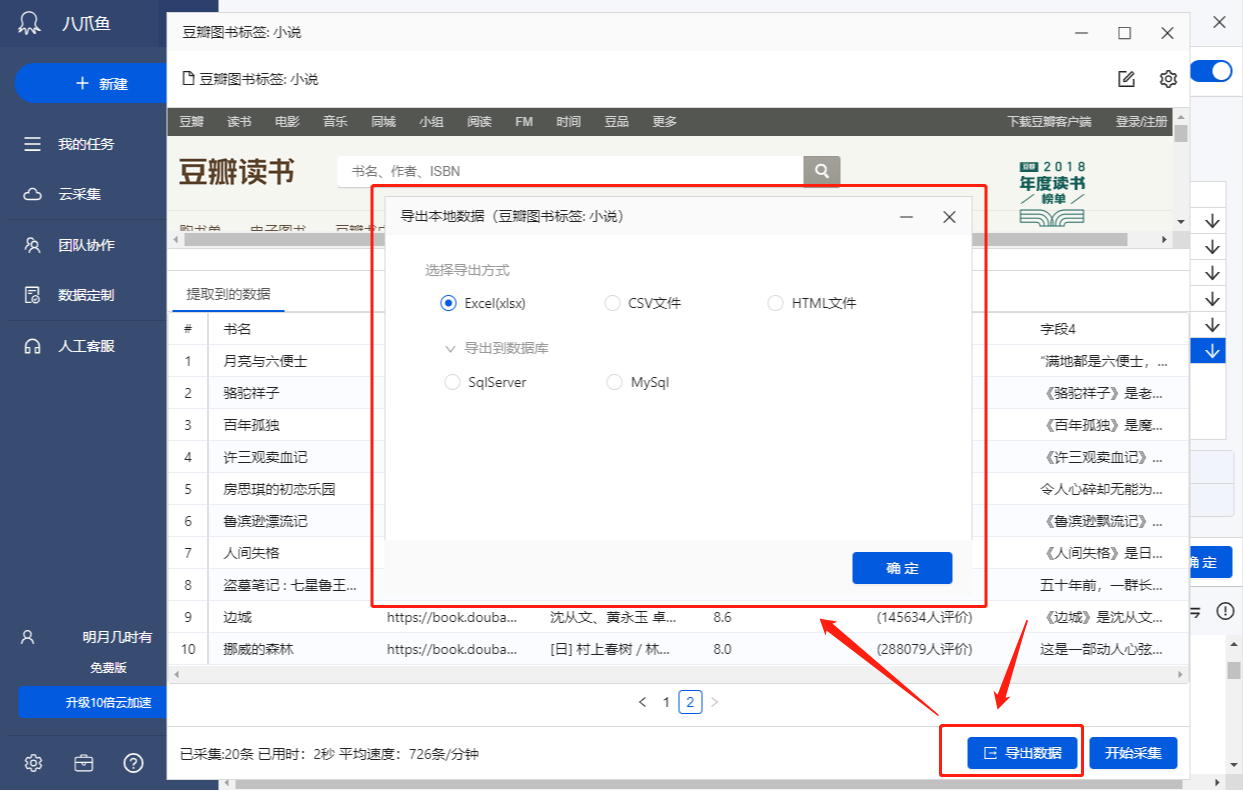Maximize the 豆瓣图书标签 task window
1243x791 pixels.
coord(1125,32)
